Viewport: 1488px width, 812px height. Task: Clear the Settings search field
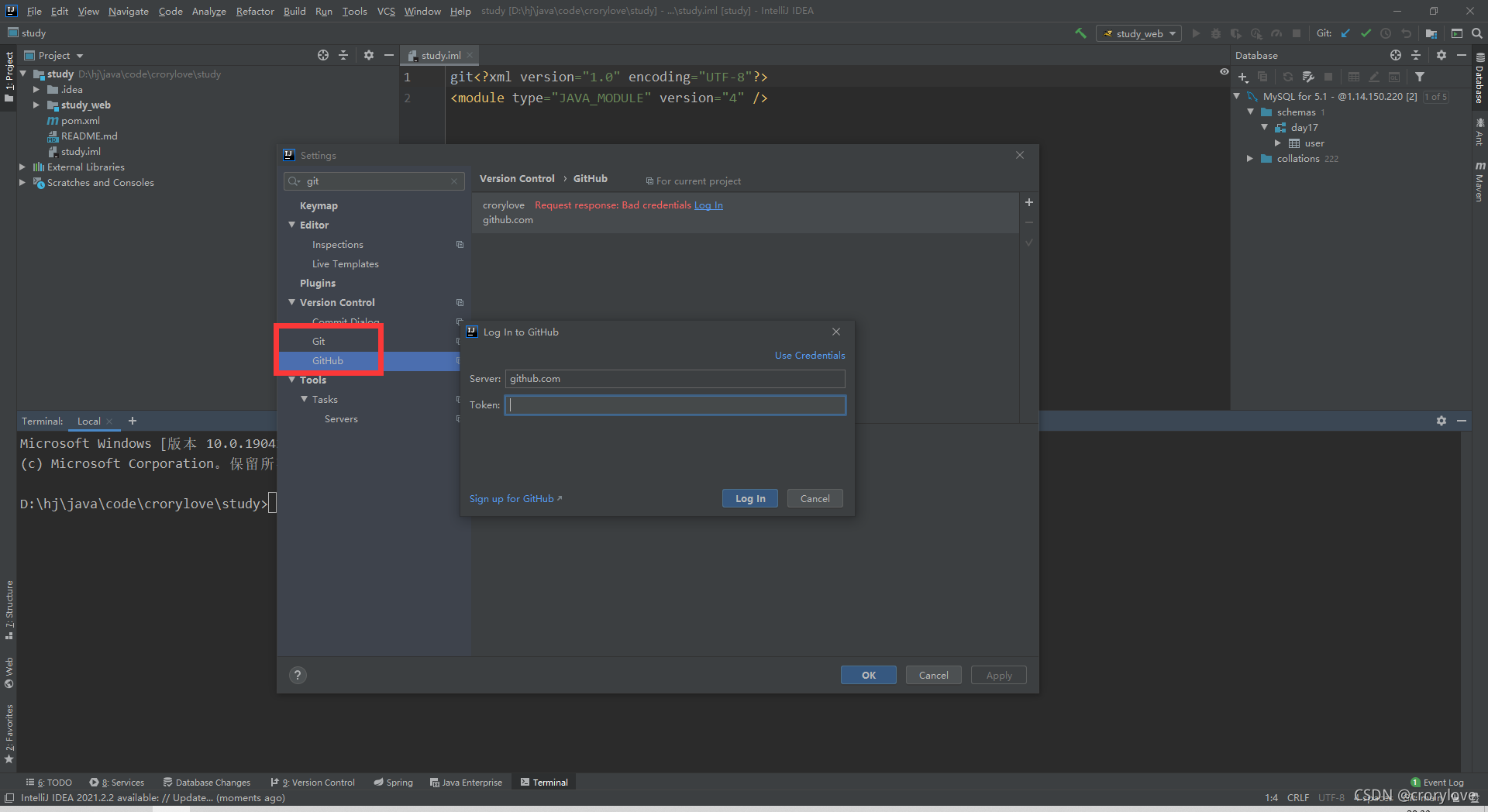(454, 181)
